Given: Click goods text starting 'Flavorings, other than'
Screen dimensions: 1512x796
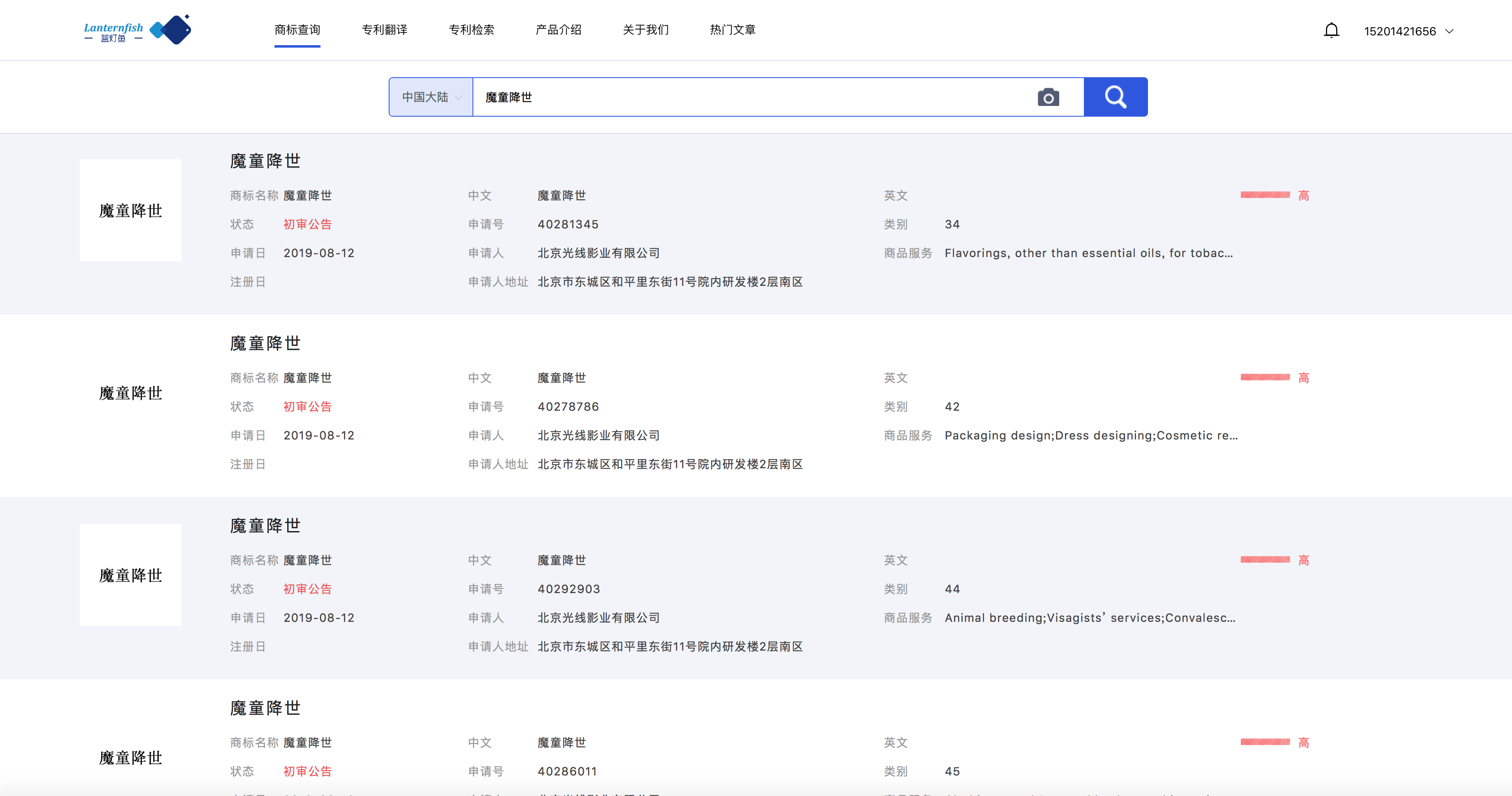Looking at the screenshot, I should coord(1088,253).
